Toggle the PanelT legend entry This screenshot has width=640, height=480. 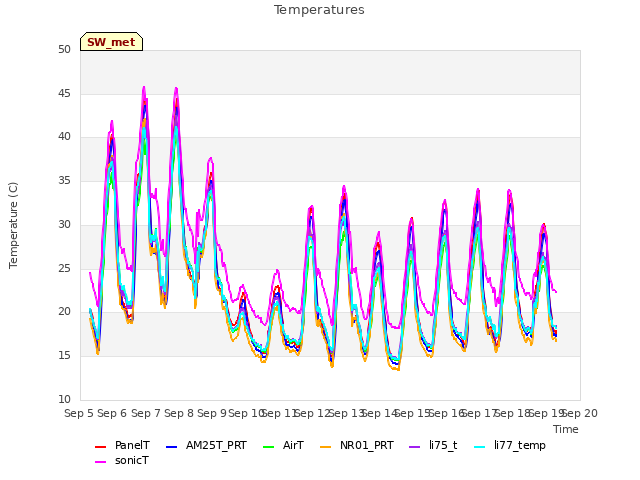pos(122,445)
